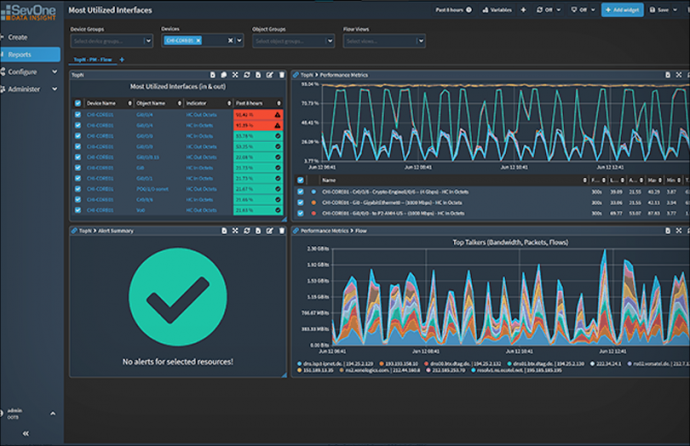This screenshot has width=690, height=446.
Task: Remove the CHI-CORE01 chip from Devices filter
Action: click(198, 40)
